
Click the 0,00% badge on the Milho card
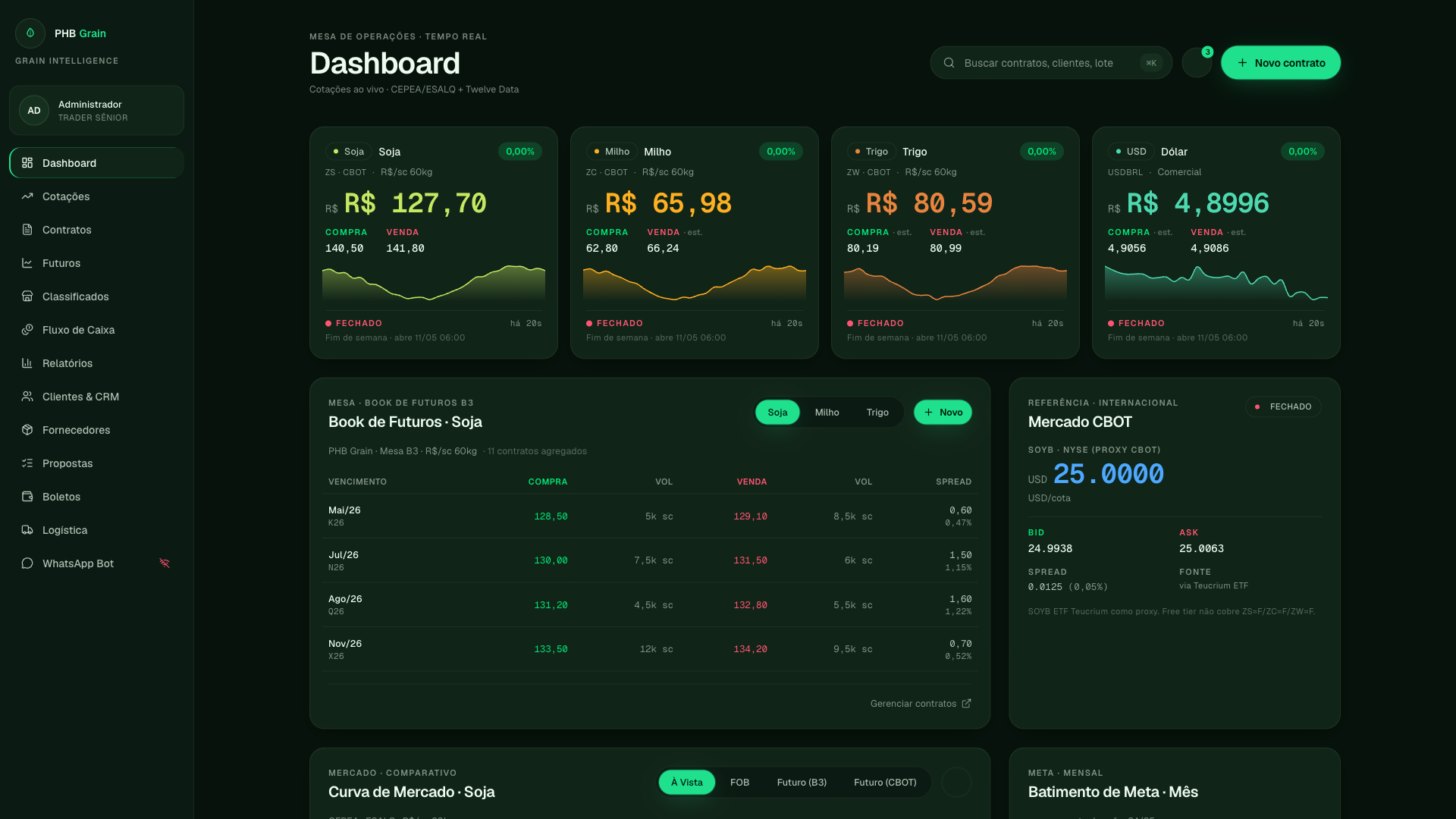pos(781,152)
